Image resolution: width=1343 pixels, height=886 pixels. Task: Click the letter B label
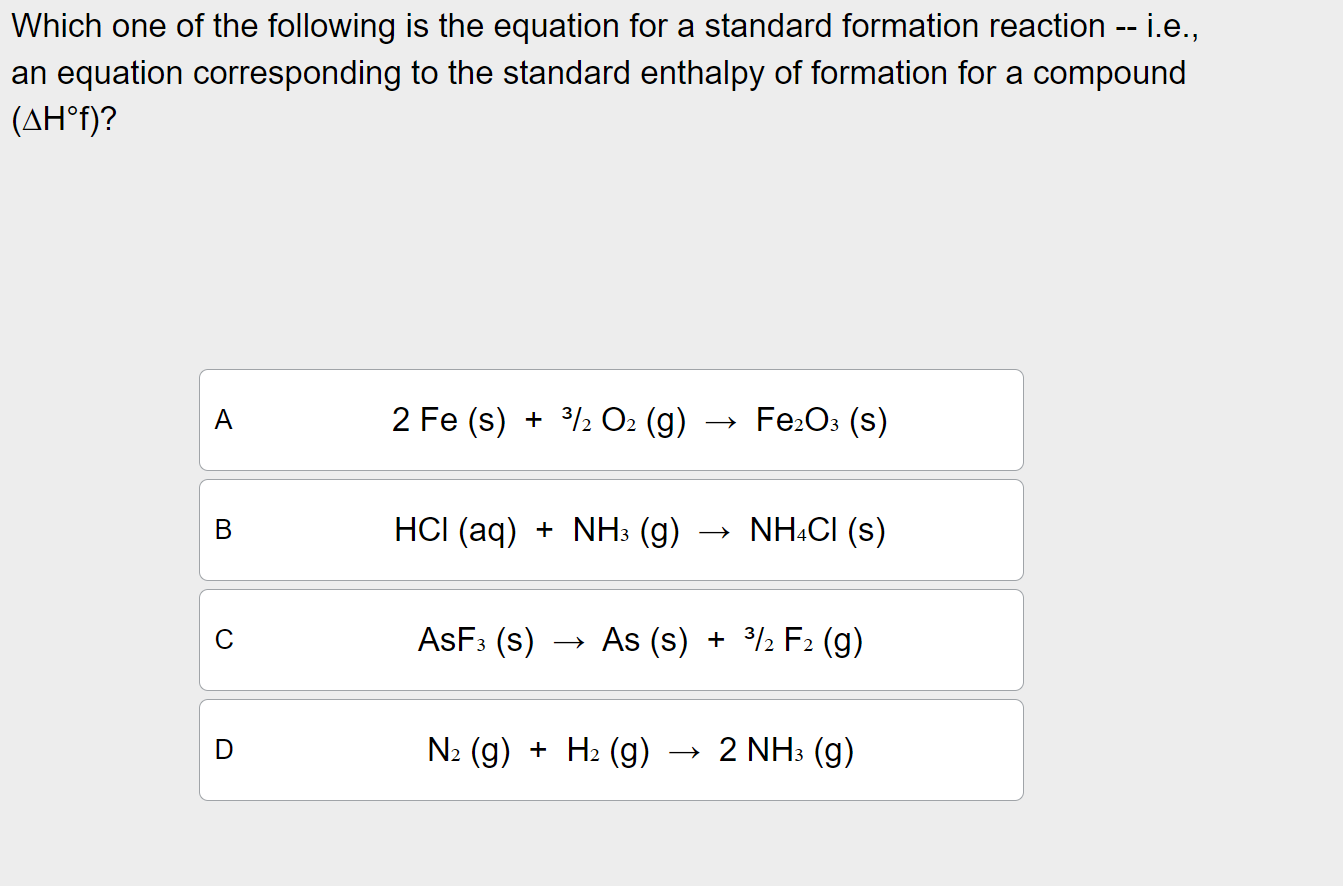(224, 531)
